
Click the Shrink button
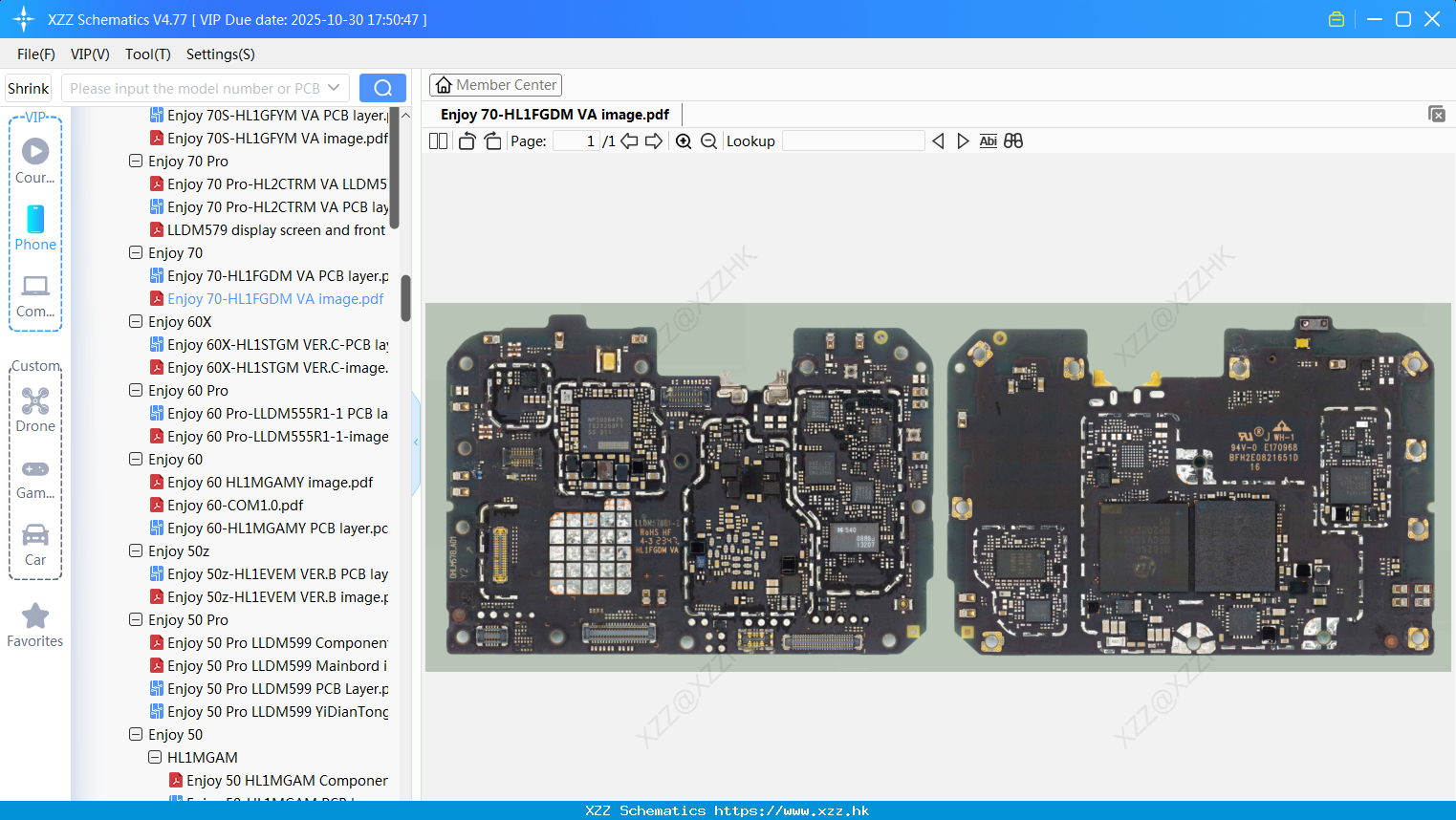28,88
